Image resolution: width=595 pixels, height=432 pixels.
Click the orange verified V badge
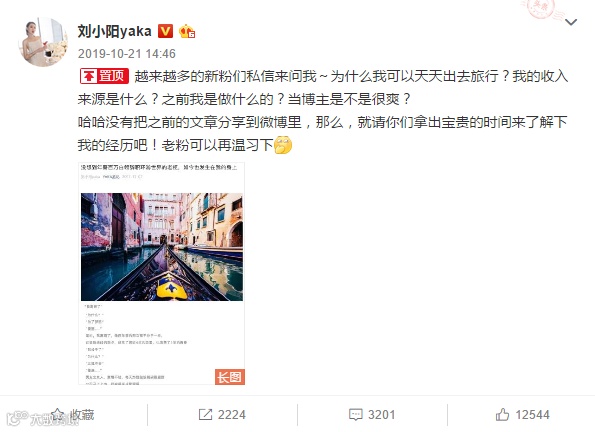pos(165,31)
